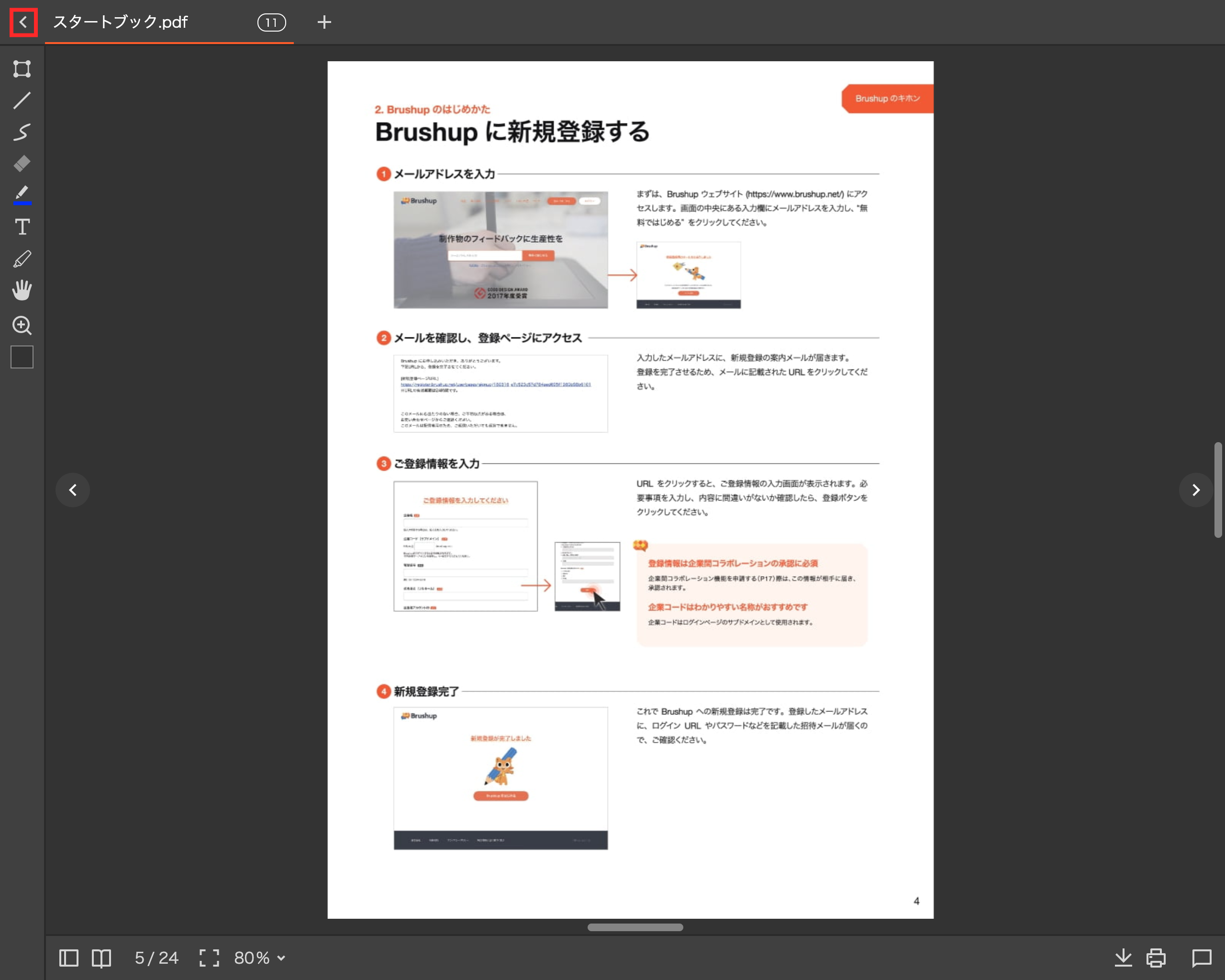Viewport: 1225px width, 980px height.
Task: Toggle the sidebar panel view
Action: pyautogui.click(x=69, y=958)
